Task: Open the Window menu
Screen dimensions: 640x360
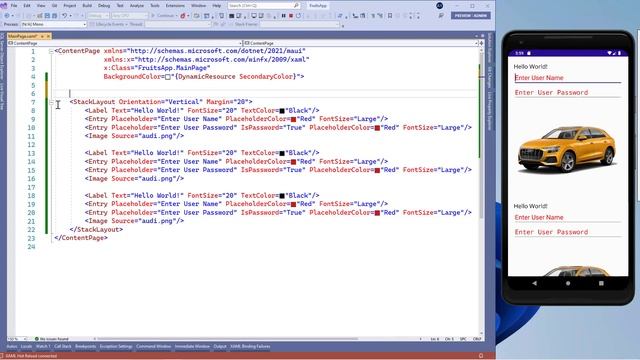Action: (x=198, y=6)
